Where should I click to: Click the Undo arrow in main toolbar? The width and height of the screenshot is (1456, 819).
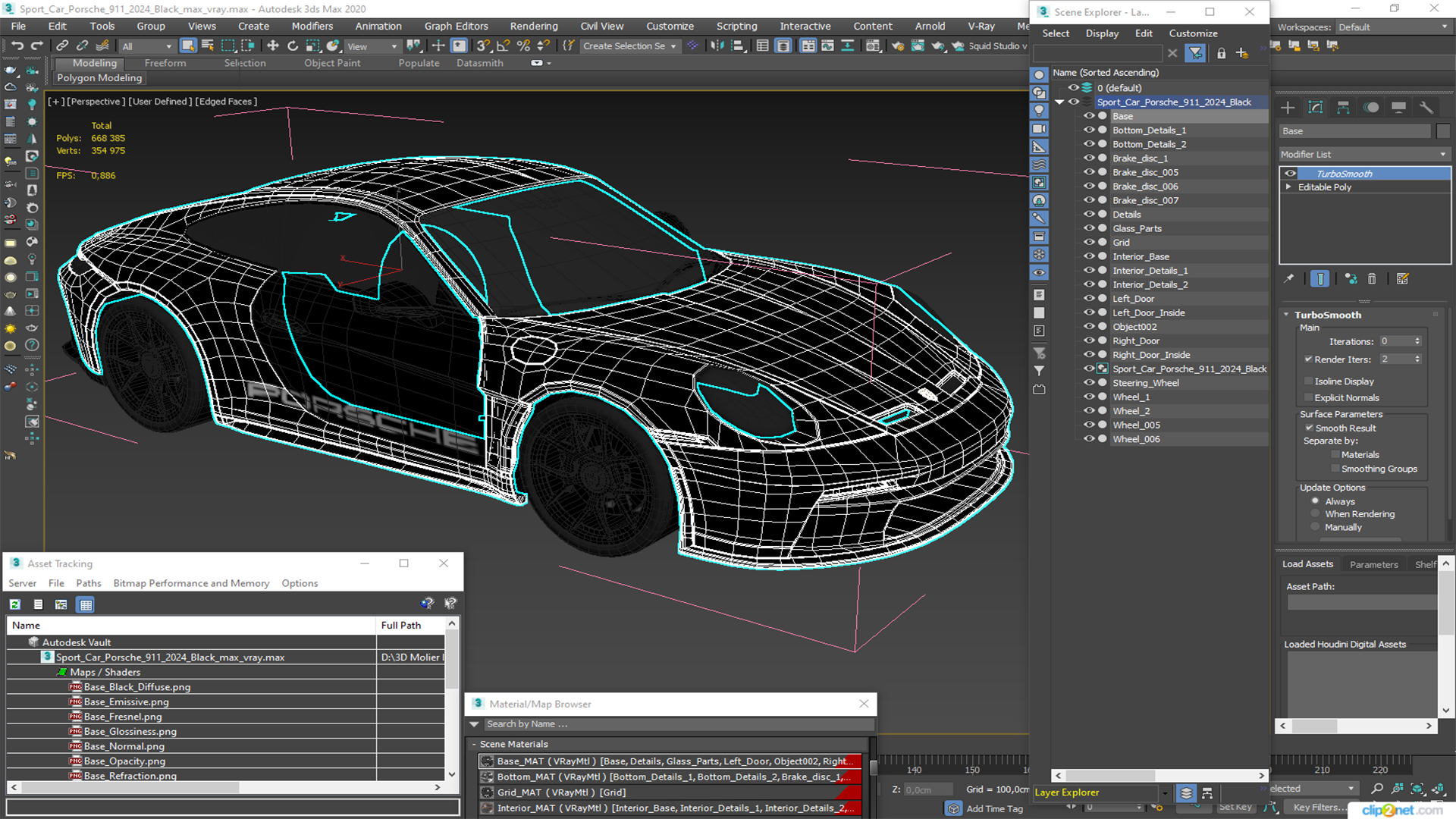coord(17,46)
